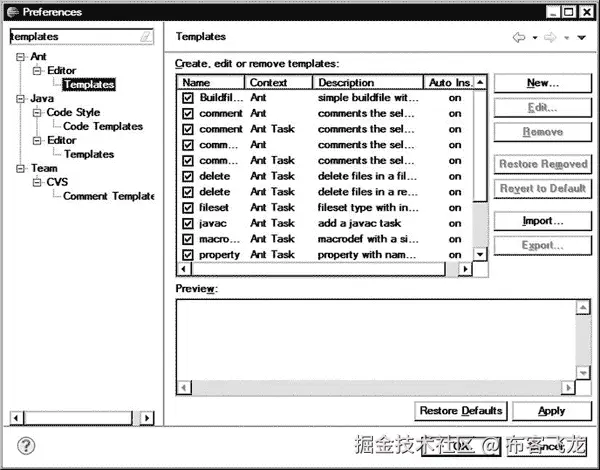Sort by Context column header
Screen dimensions: 600x470
[x=279, y=83]
